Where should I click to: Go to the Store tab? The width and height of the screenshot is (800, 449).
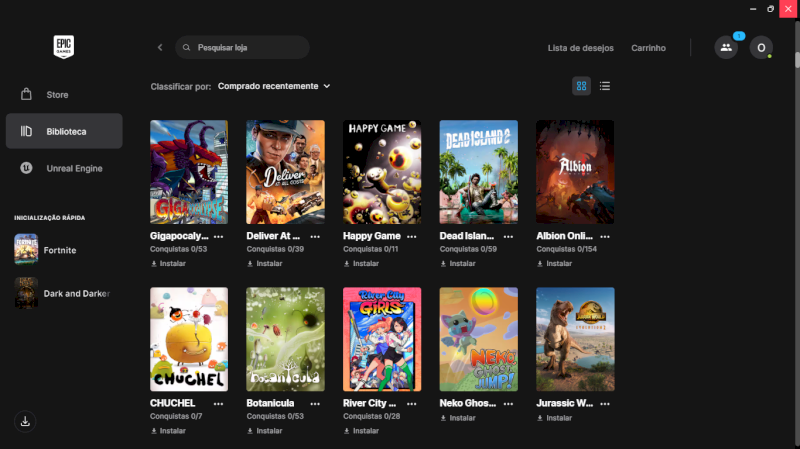tap(57, 95)
